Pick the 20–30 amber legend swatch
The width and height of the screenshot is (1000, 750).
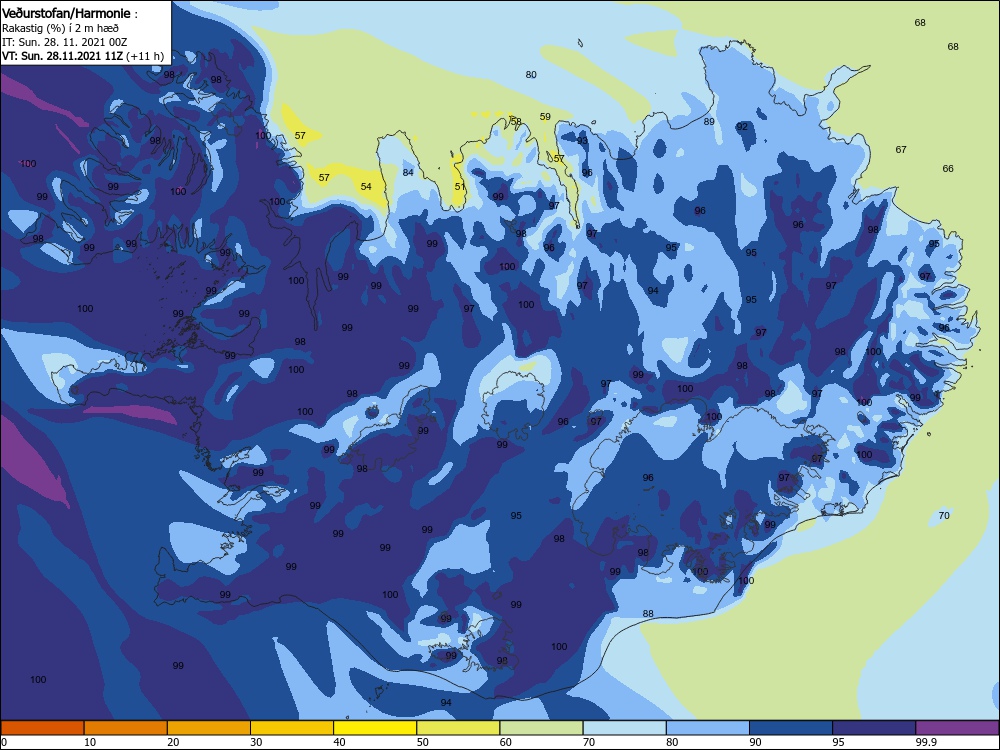(209, 728)
